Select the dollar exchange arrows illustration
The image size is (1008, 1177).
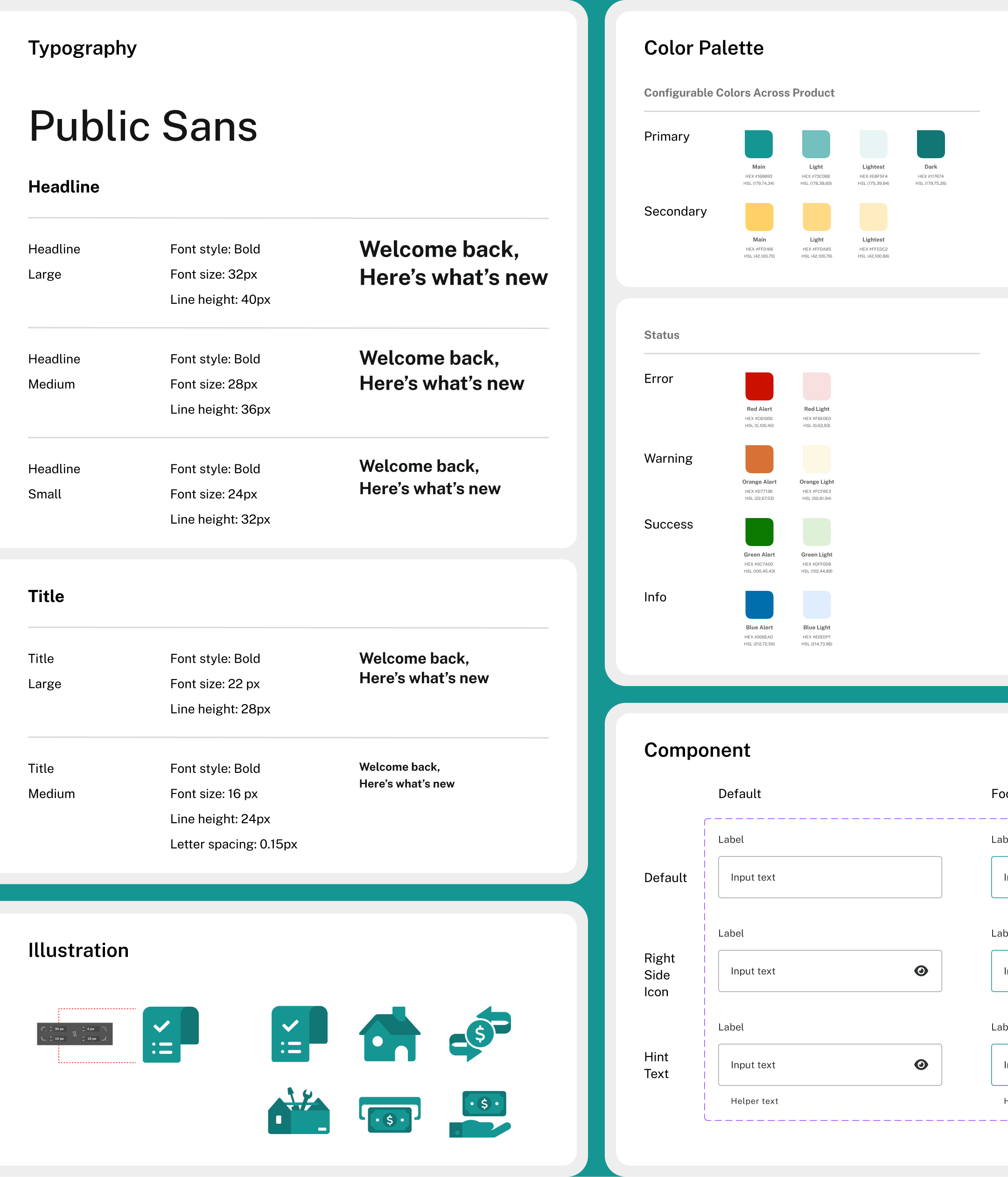tap(480, 1034)
